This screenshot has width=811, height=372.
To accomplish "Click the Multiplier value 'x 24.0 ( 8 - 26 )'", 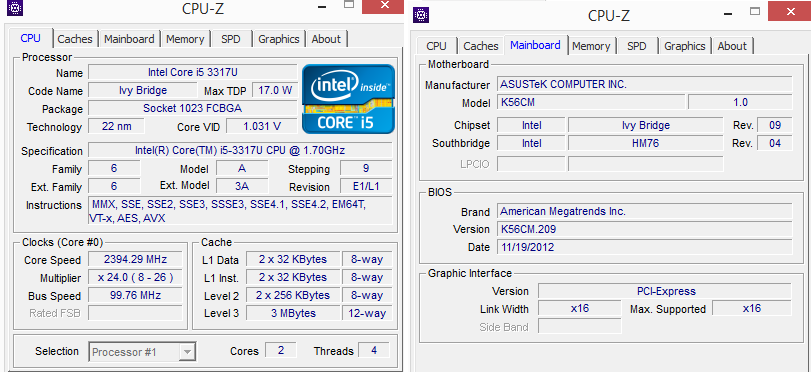I will 136,277.
